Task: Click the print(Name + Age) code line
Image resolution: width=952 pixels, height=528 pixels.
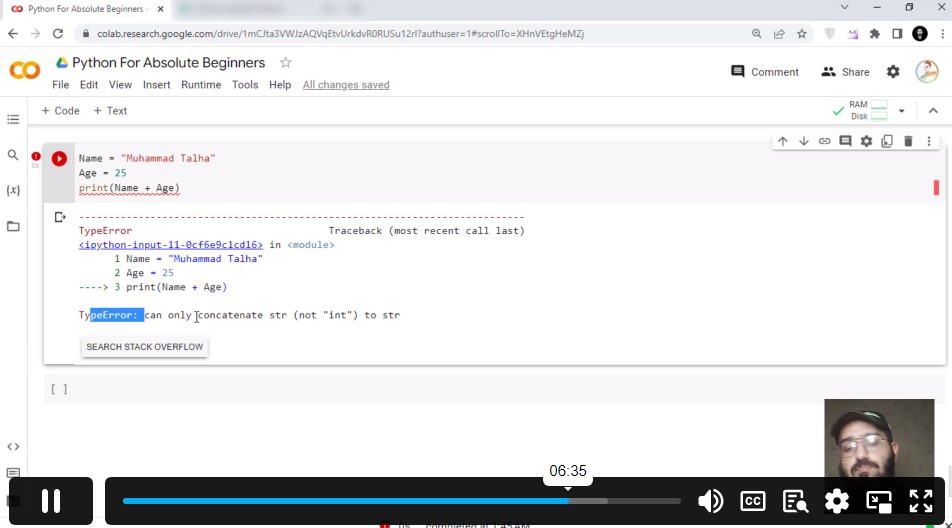Action: [x=129, y=188]
